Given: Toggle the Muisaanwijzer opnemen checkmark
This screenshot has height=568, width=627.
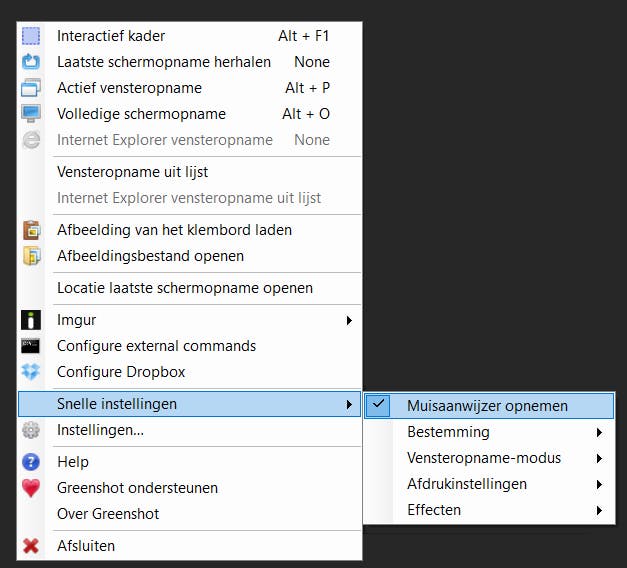Looking at the screenshot, I should click(378, 405).
